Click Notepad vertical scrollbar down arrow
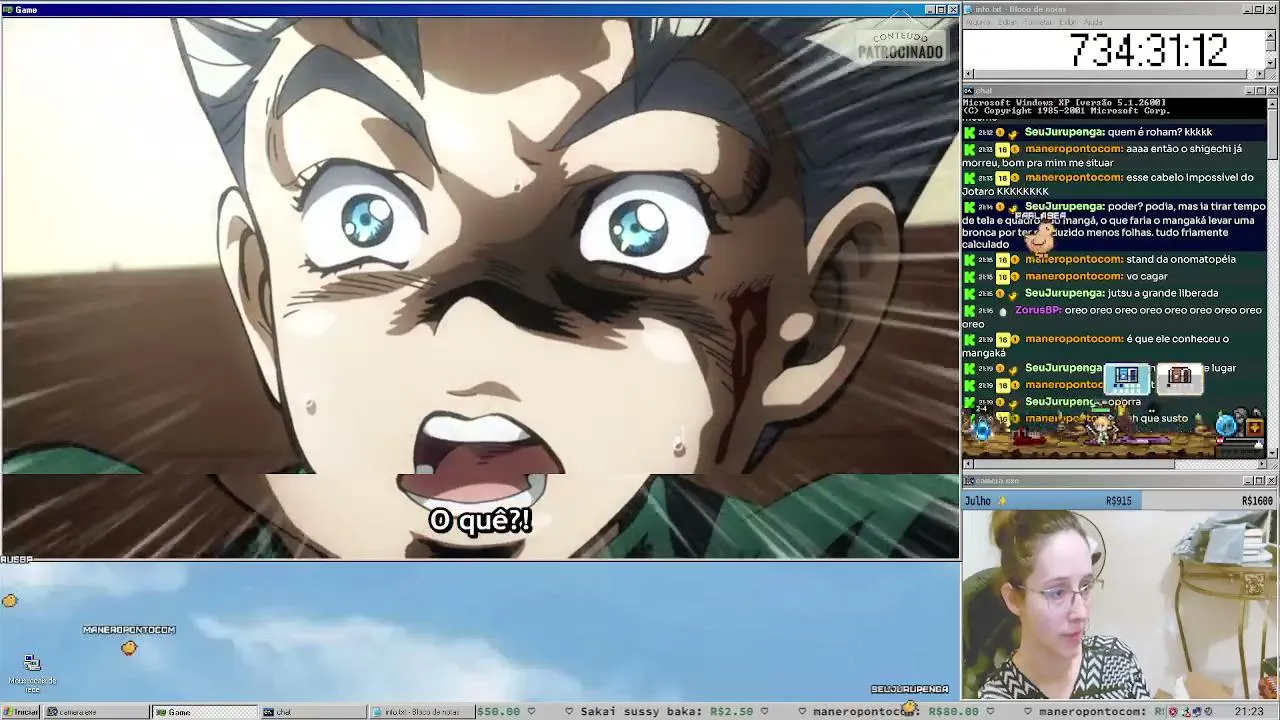This screenshot has height=720, width=1280. [x=1271, y=63]
